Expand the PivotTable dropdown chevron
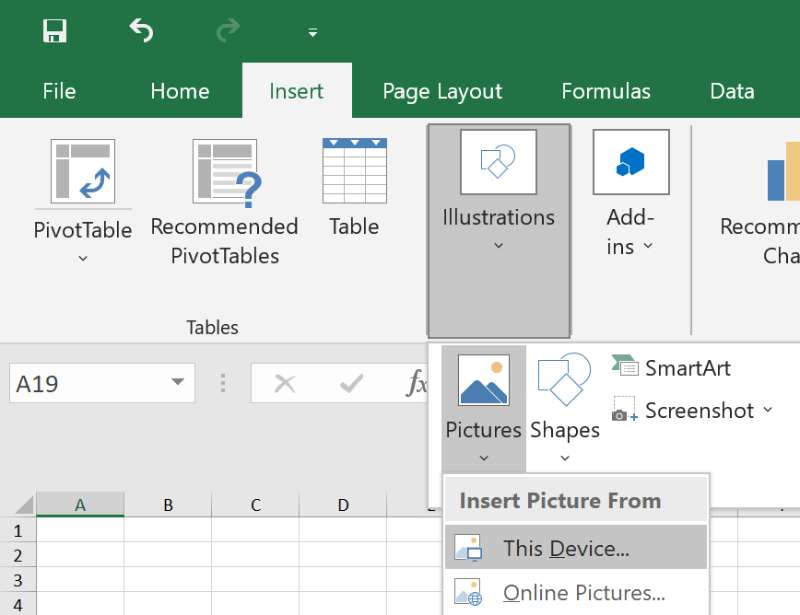800x615 pixels. point(83,259)
